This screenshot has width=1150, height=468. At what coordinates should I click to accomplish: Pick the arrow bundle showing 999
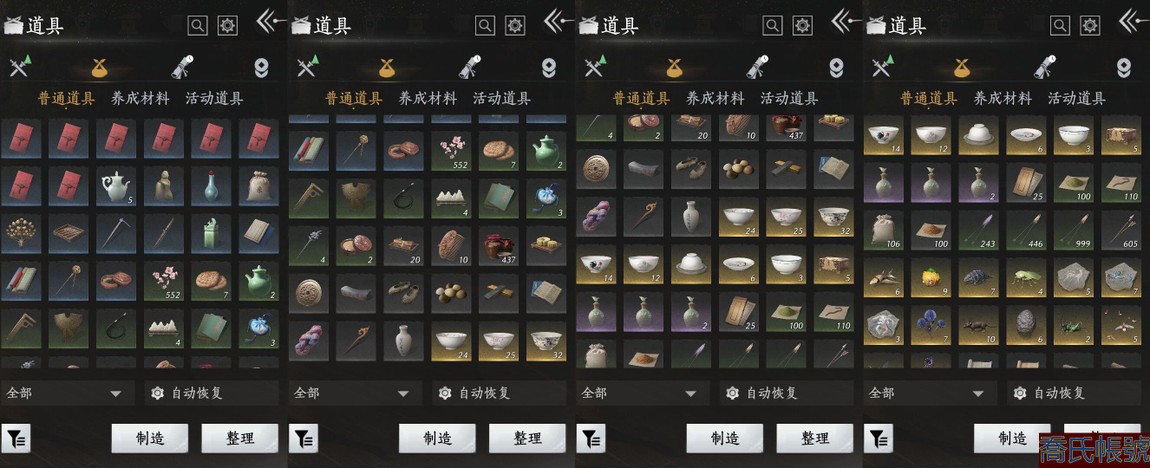[x=1074, y=230]
